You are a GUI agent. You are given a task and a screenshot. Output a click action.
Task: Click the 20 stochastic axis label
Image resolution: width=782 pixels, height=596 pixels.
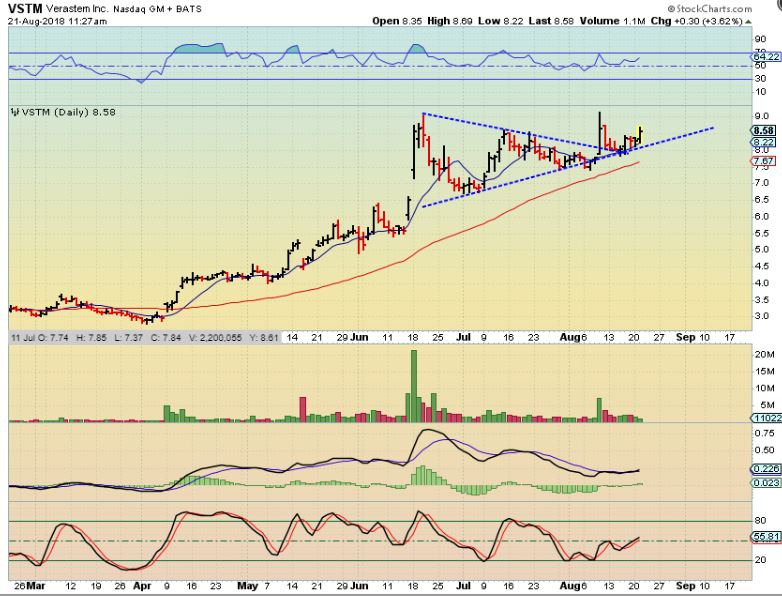[761, 560]
